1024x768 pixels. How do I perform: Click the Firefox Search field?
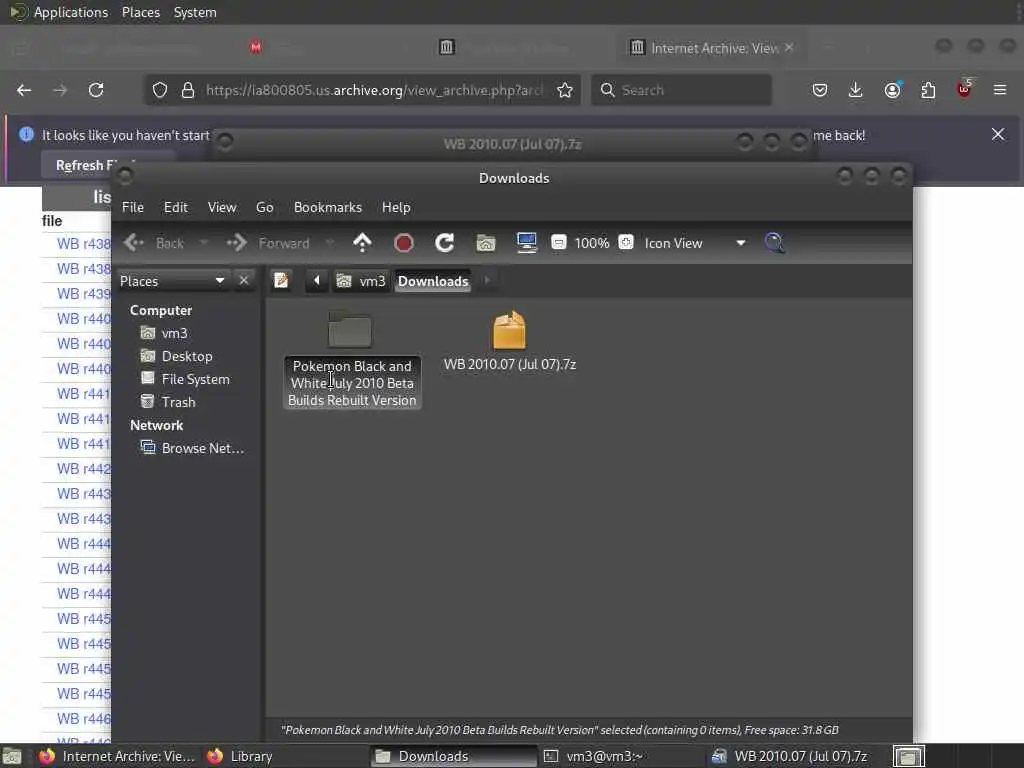(681, 90)
